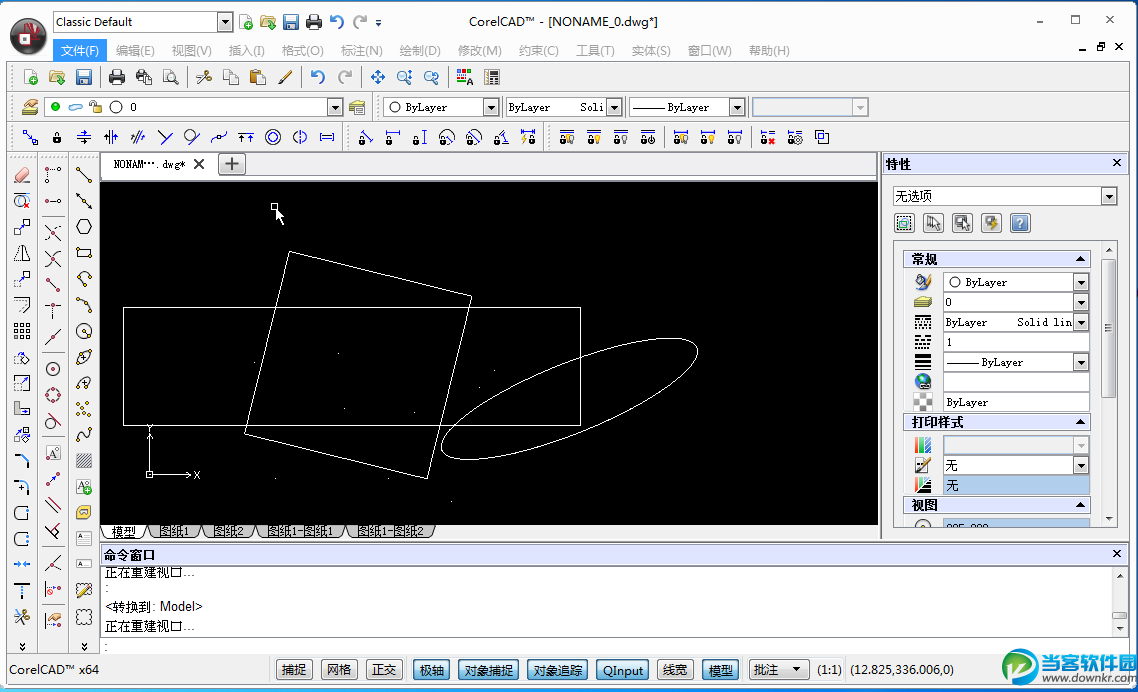Screen dimensions: 1138x692
Task: Click the Undo arrow in the toolbar
Action: (x=318, y=77)
